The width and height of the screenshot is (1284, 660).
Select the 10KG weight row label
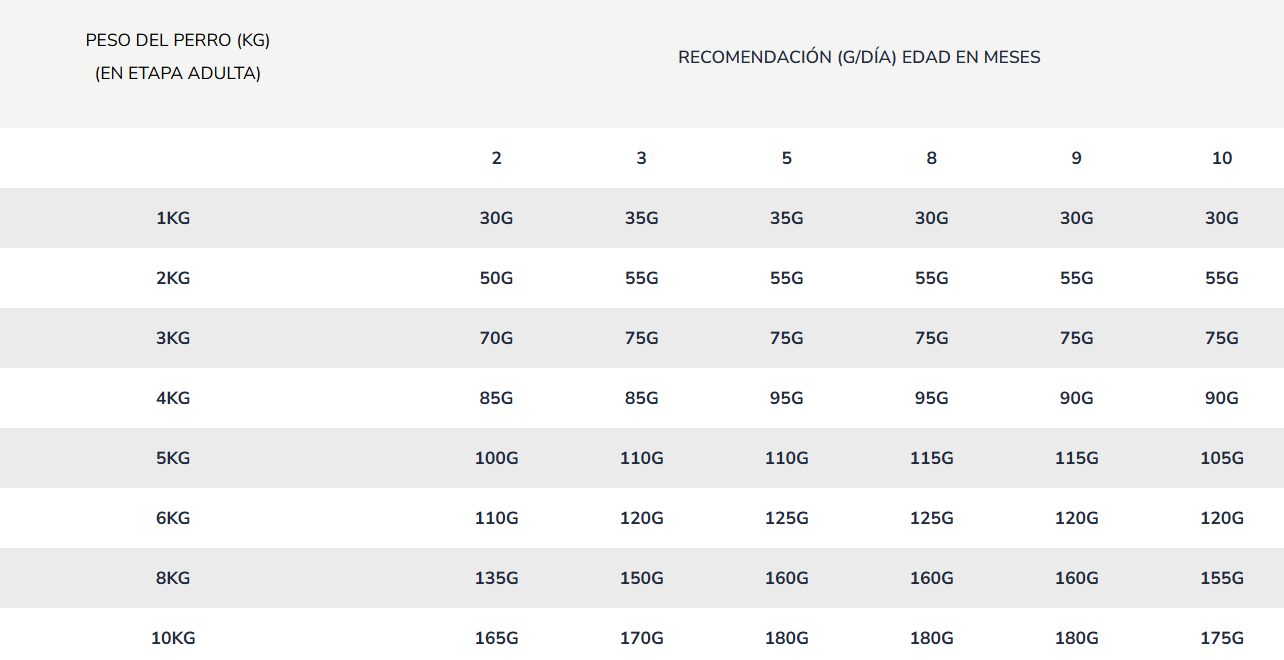click(x=173, y=638)
